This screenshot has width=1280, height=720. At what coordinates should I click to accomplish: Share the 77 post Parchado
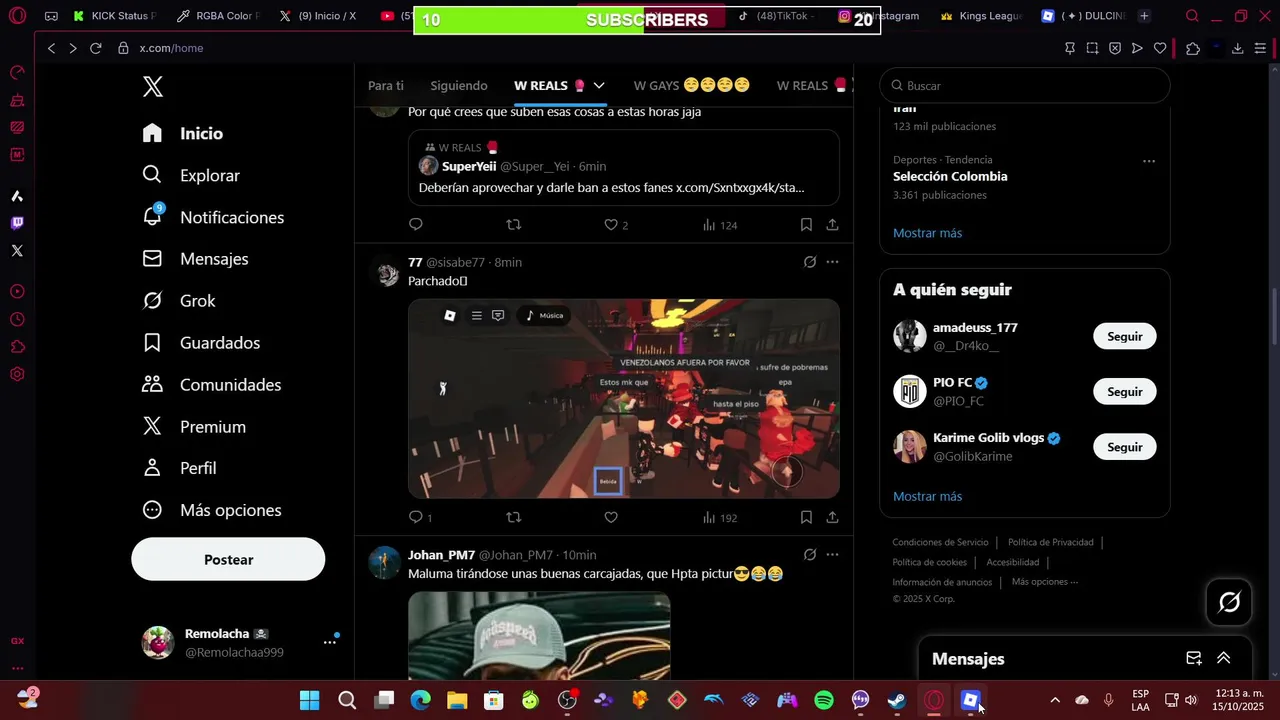coord(832,517)
